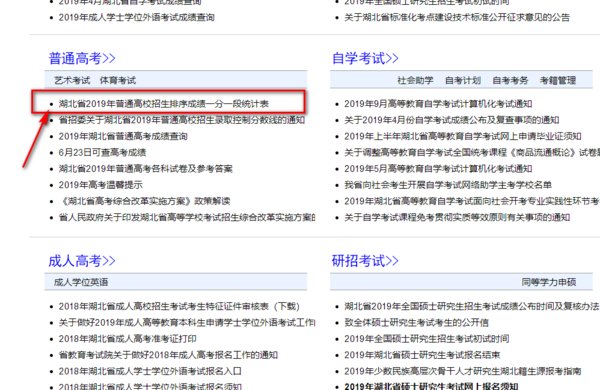
Task: Open 2018年湖北省成人高校招生考试考生特征证件审核表（下载）
Action: 179,307
